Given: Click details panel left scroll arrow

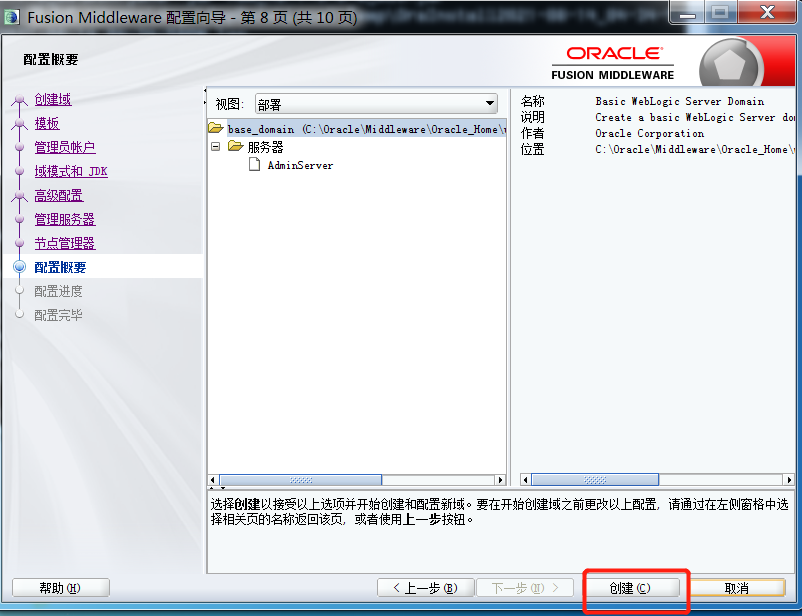Looking at the screenshot, I should (x=525, y=480).
